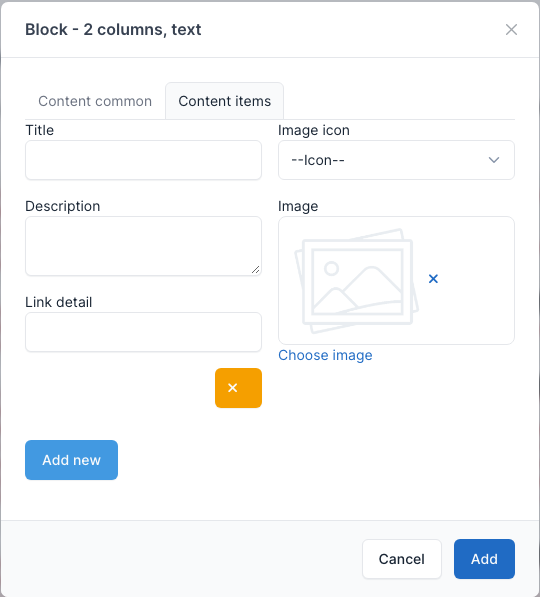Focus the Title input field

[143, 160]
